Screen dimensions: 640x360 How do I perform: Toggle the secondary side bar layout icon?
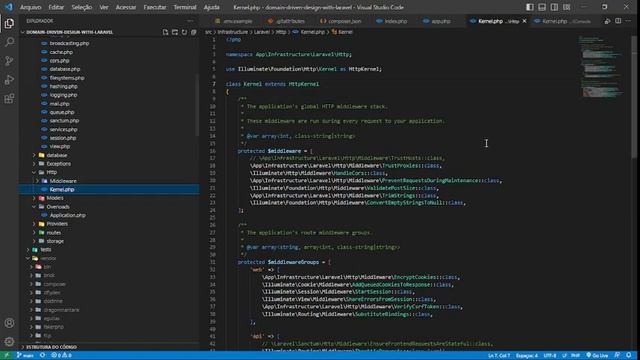coord(554,7)
